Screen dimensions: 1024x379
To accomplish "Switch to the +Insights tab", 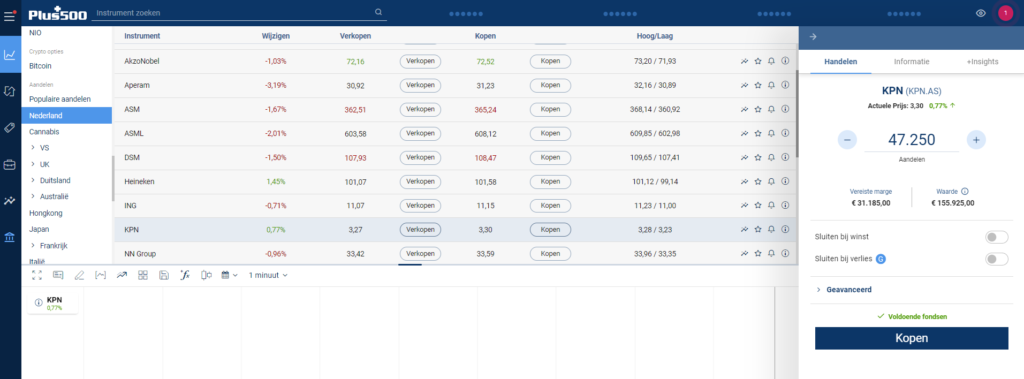I will tap(982, 61).
